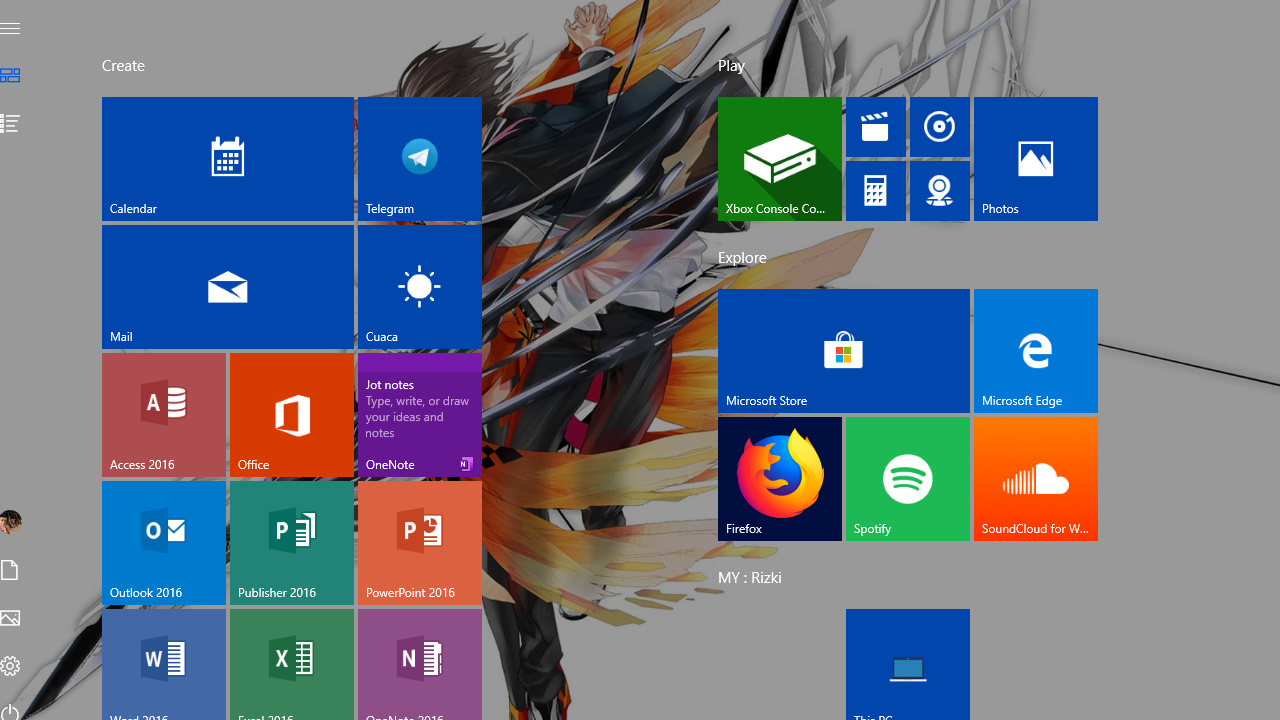Image resolution: width=1280 pixels, height=720 pixels.
Task: Click the user account picture
Action: (x=10, y=522)
